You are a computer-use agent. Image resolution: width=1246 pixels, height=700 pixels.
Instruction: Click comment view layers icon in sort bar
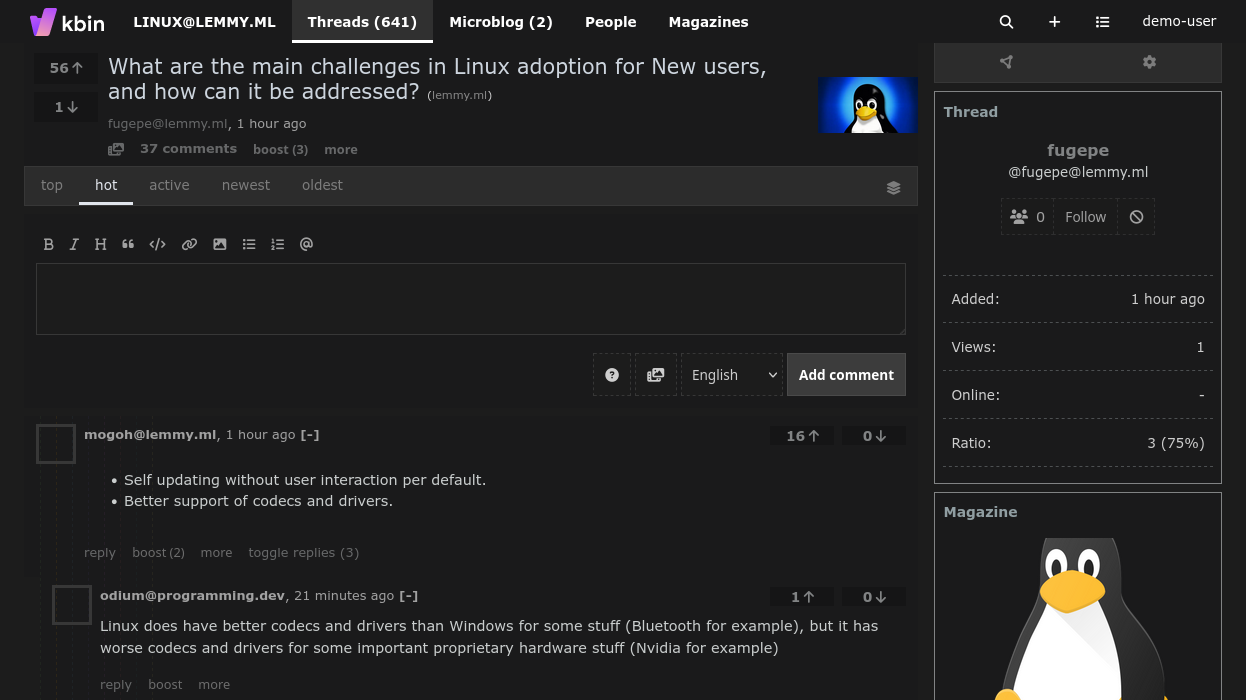pyautogui.click(x=893, y=187)
